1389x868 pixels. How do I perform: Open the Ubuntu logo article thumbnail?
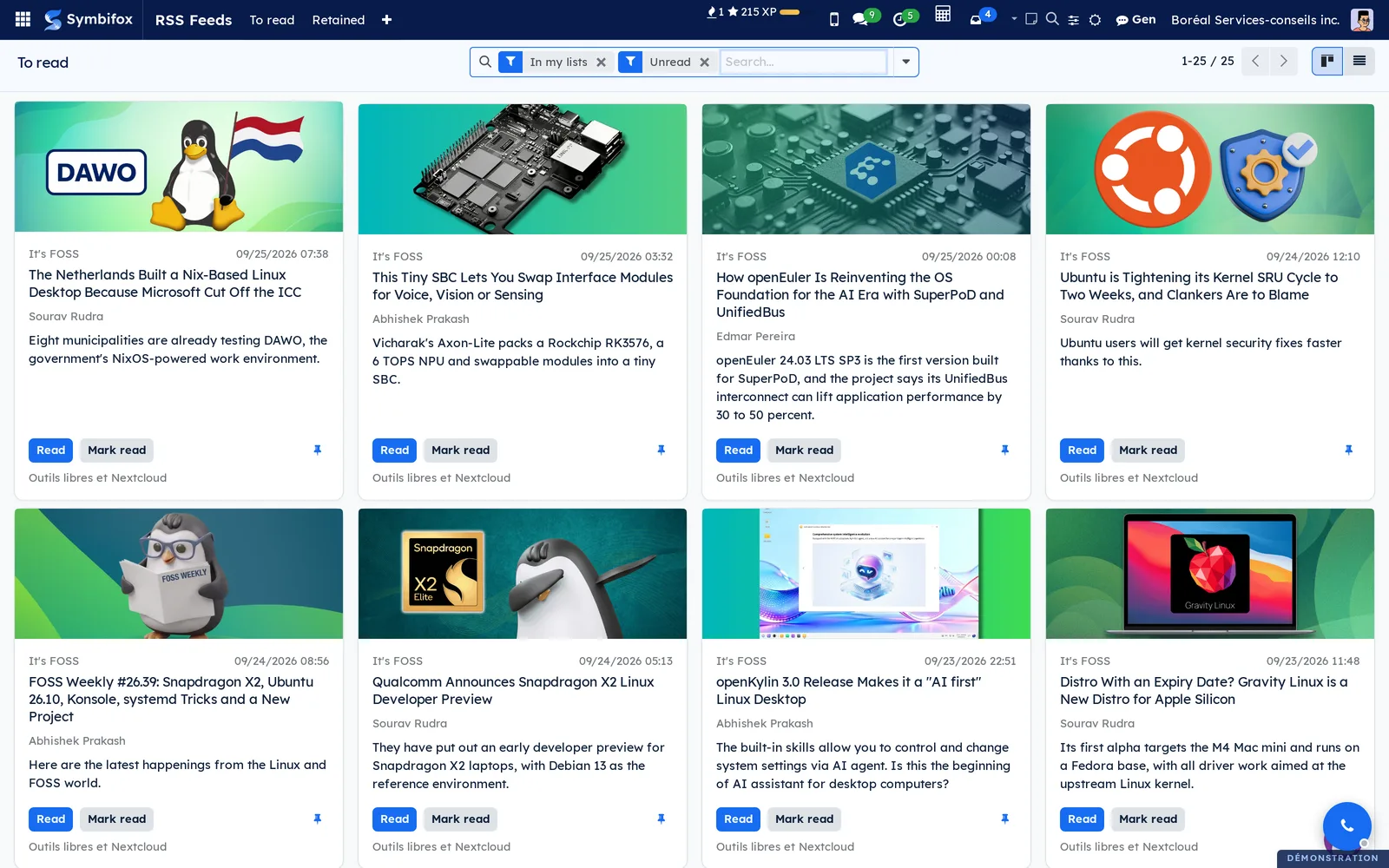(1210, 169)
